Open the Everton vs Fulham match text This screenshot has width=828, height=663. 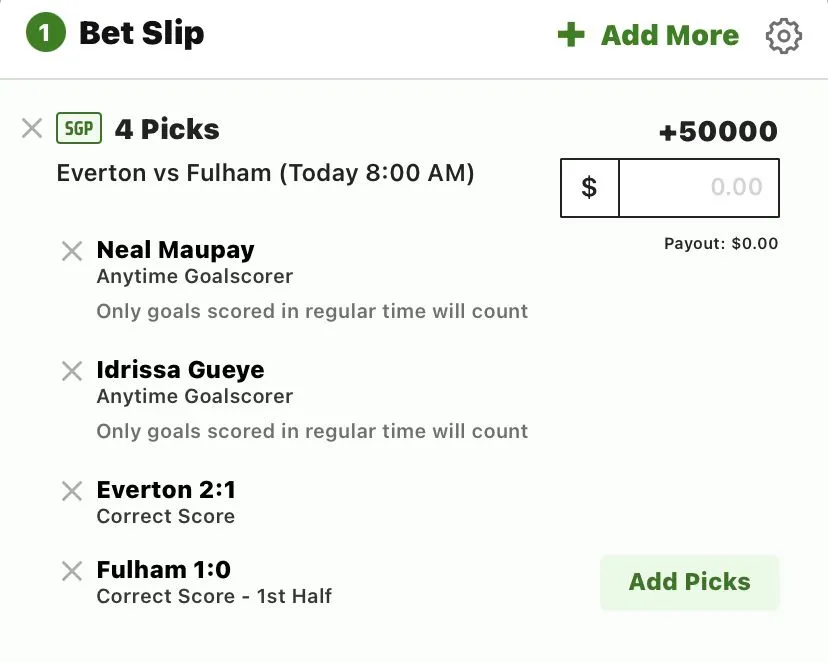pyautogui.click(x=265, y=173)
